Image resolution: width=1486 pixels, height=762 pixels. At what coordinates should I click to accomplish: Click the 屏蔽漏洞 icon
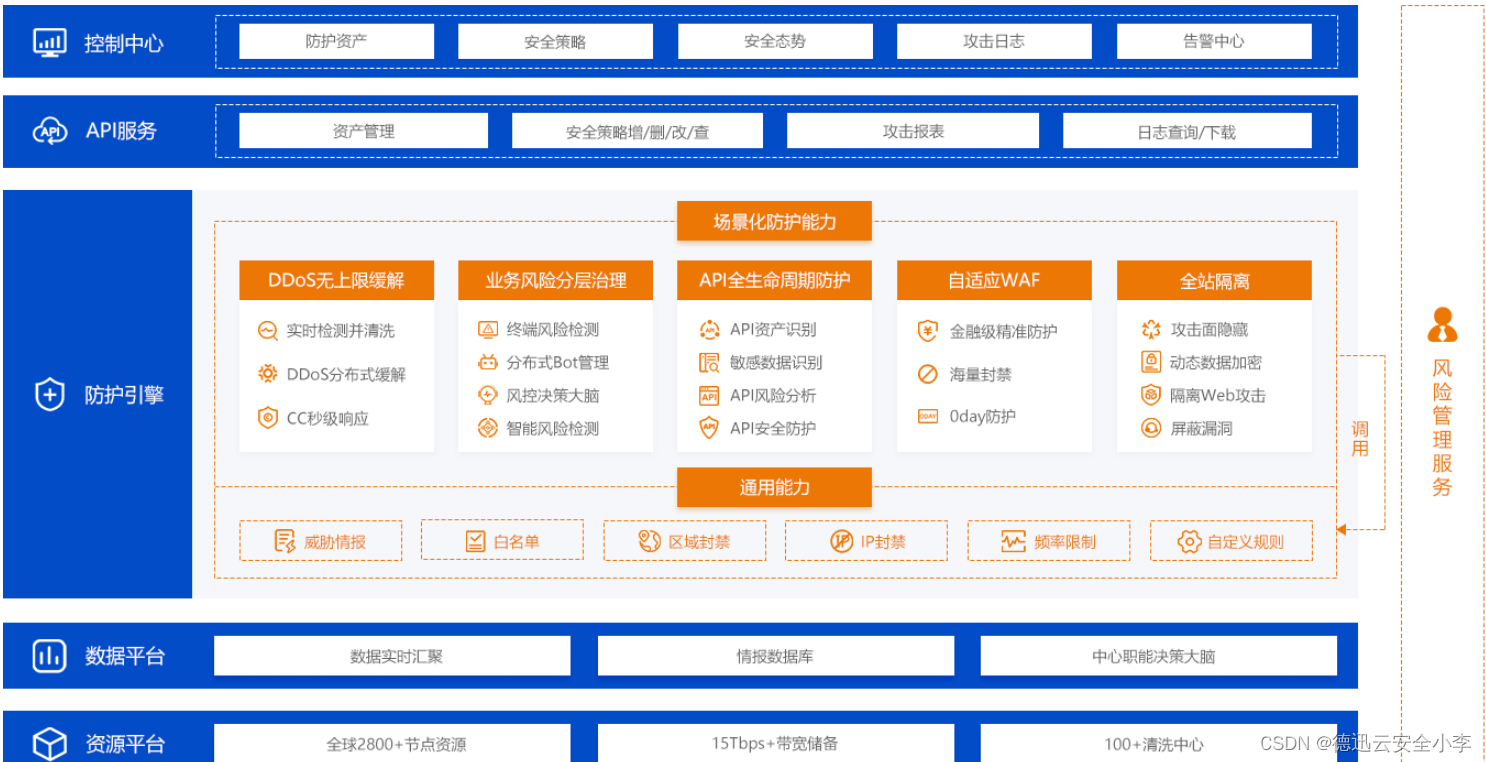1151,428
